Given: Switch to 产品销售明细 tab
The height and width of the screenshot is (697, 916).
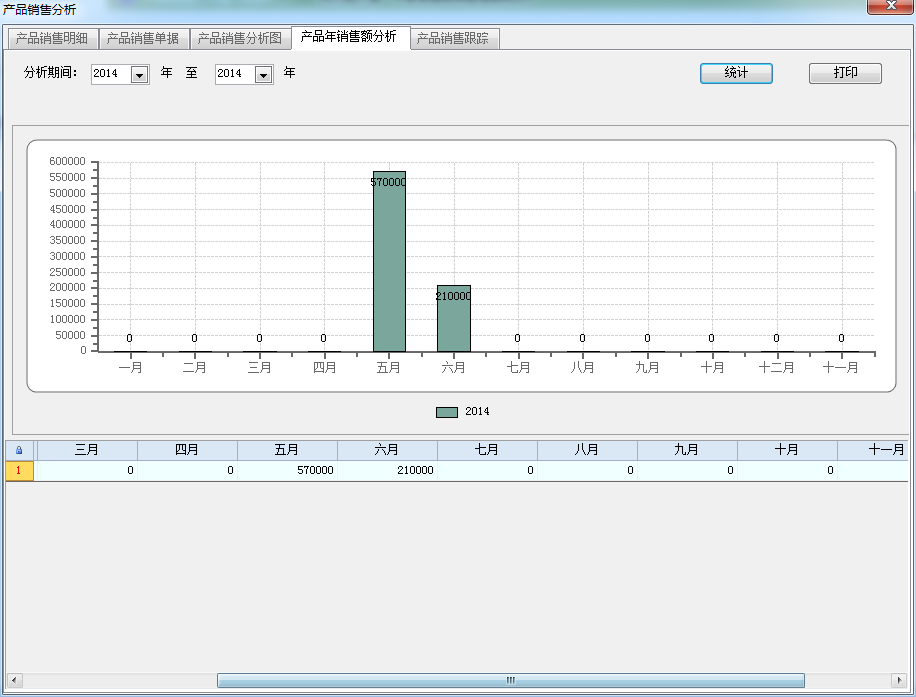Looking at the screenshot, I should coord(52,39).
